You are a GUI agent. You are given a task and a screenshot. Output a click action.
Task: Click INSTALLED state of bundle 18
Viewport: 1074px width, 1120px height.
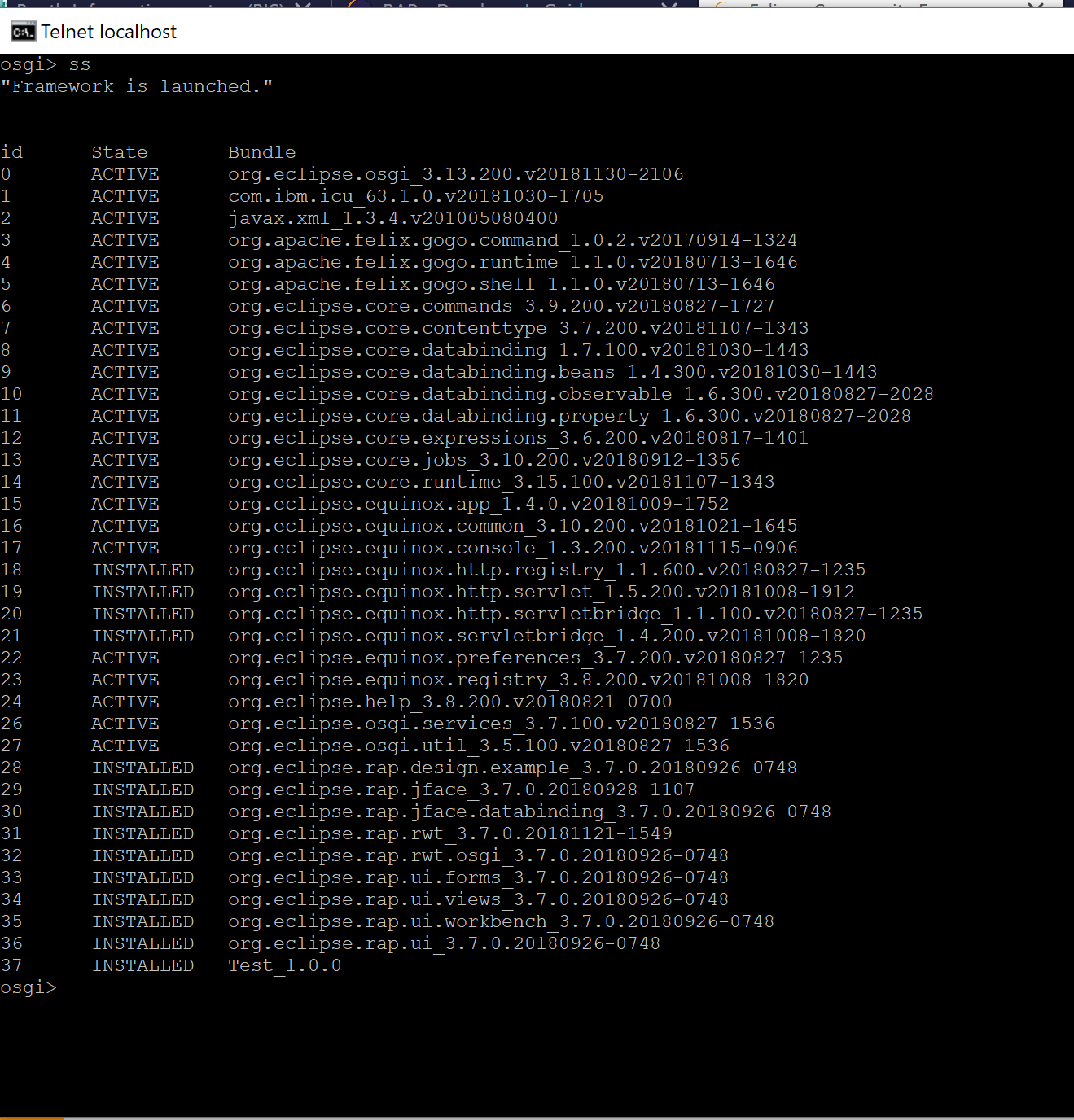[x=142, y=570]
